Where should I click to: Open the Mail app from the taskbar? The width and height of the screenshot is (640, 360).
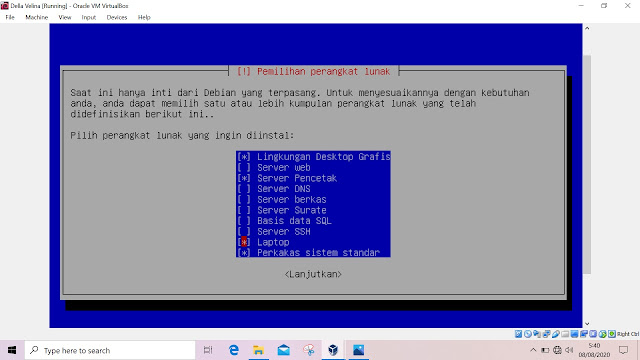[284, 350]
